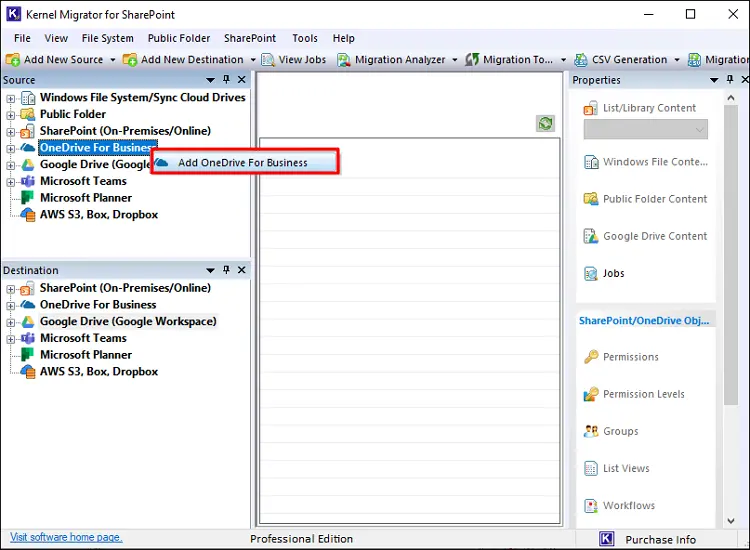Open the Public Folder menu

[x=179, y=38]
